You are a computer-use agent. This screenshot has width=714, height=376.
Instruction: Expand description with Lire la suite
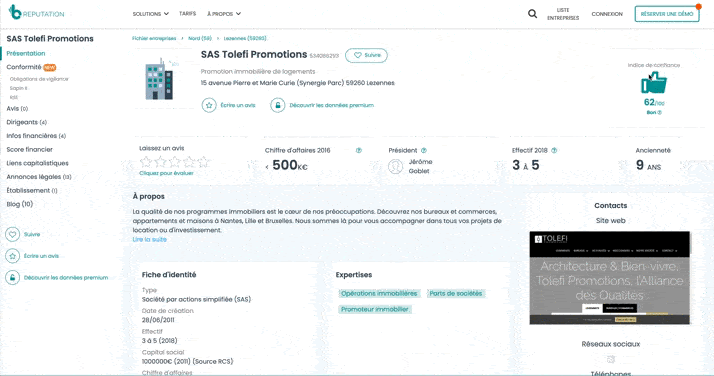pyautogui.click(x=149, y=239)
